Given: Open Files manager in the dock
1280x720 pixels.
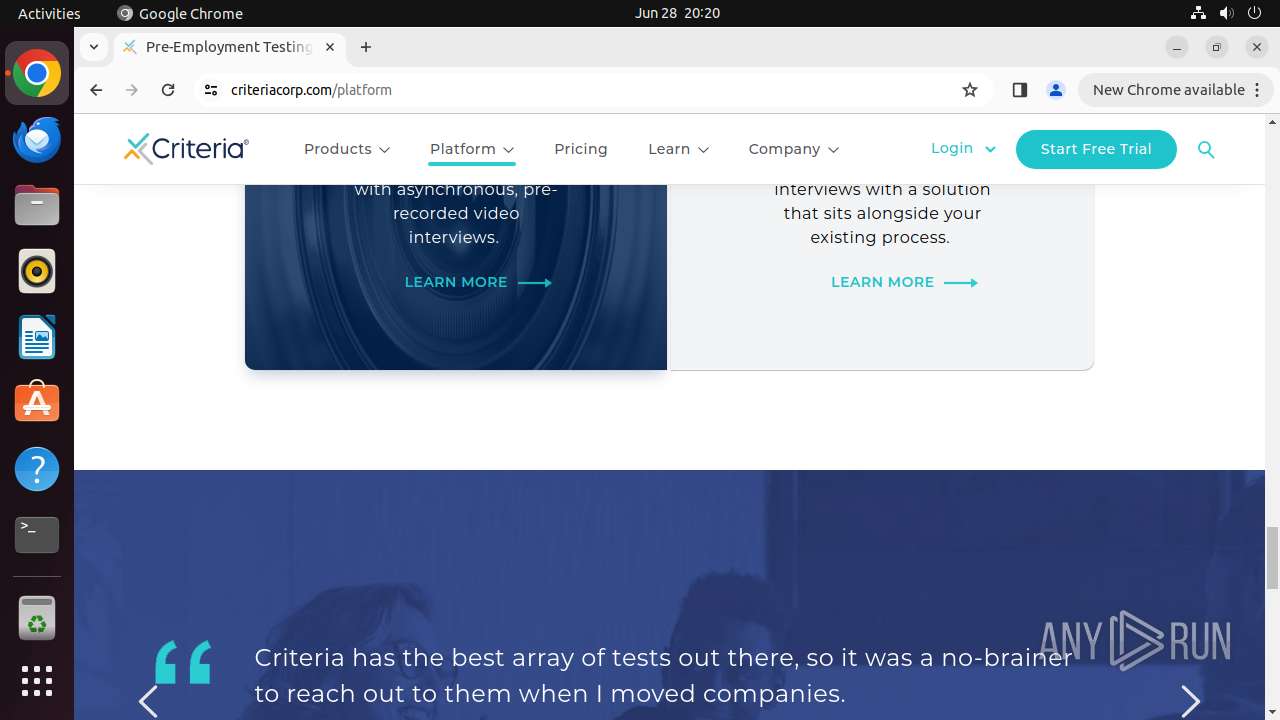Looking at the screenshot, I should pyautogui.click(x=37, y=205).
